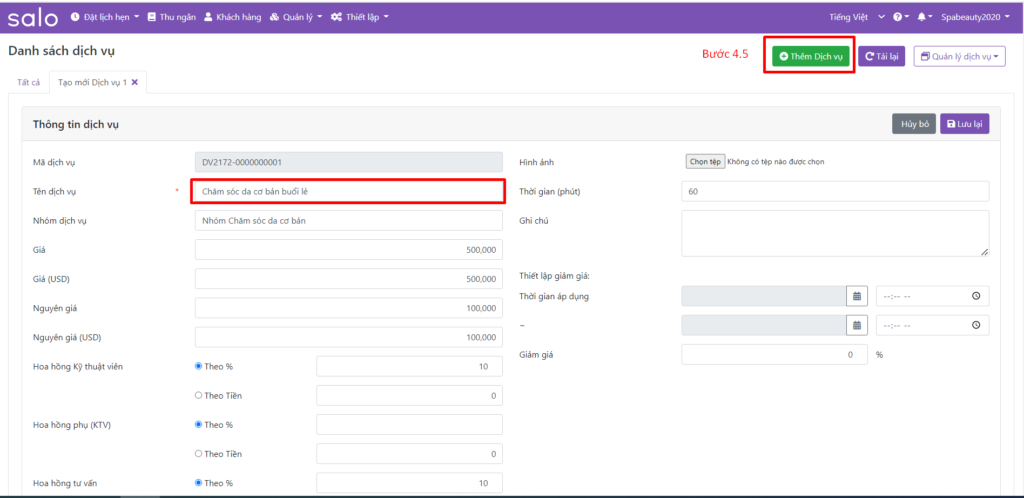Open calendar picker for the end date row

click(856, 325)
